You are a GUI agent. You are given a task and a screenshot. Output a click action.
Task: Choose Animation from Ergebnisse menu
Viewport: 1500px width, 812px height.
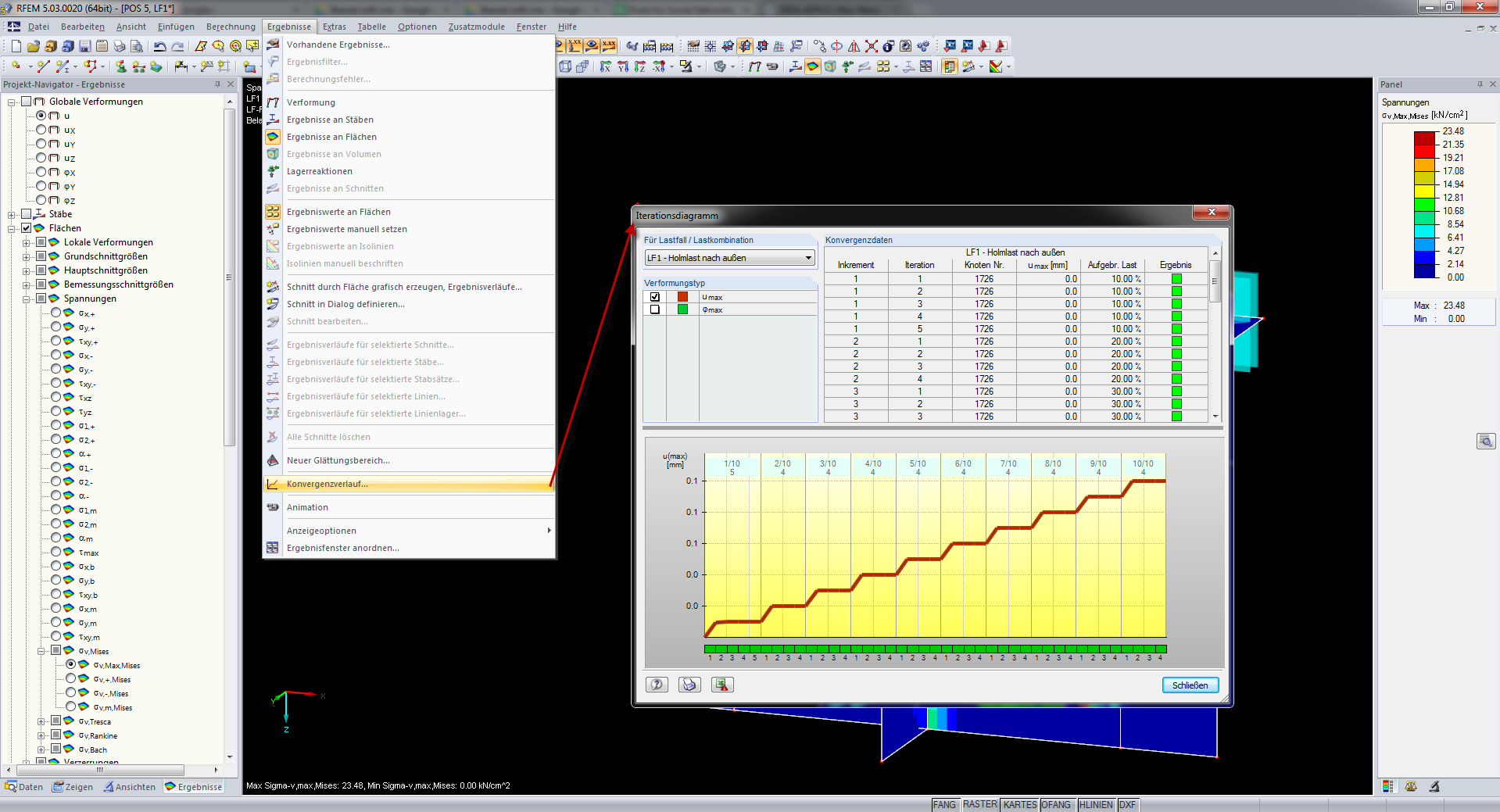pos(409,507)
